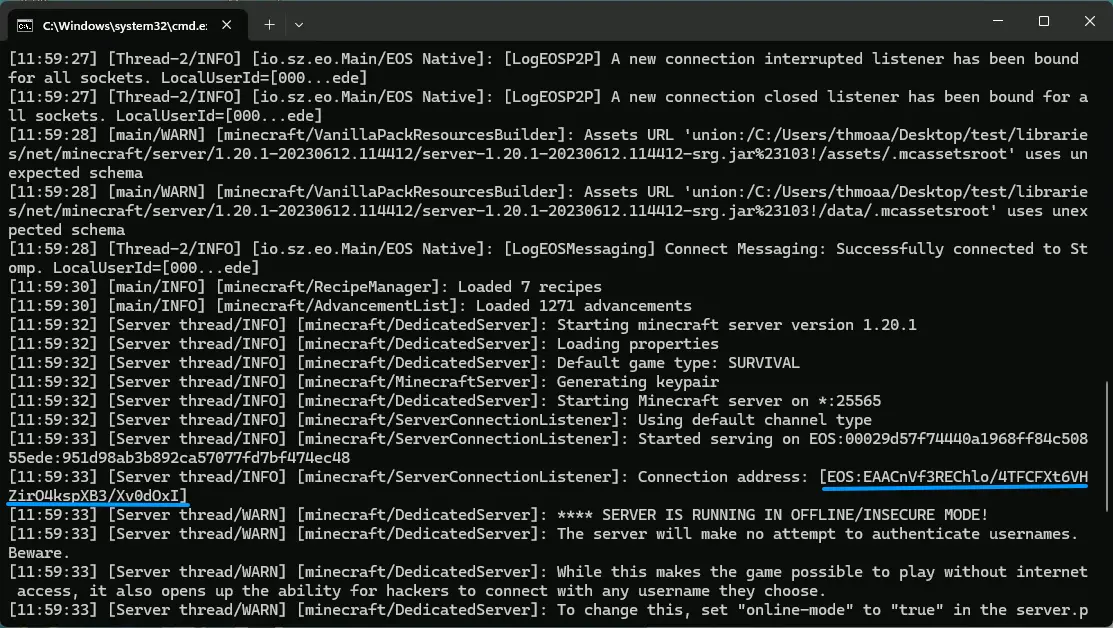Image resolution: width=1113 pixels, height=628 pixels.
Task: Minimize the terminal window
Action: point(998,21)
